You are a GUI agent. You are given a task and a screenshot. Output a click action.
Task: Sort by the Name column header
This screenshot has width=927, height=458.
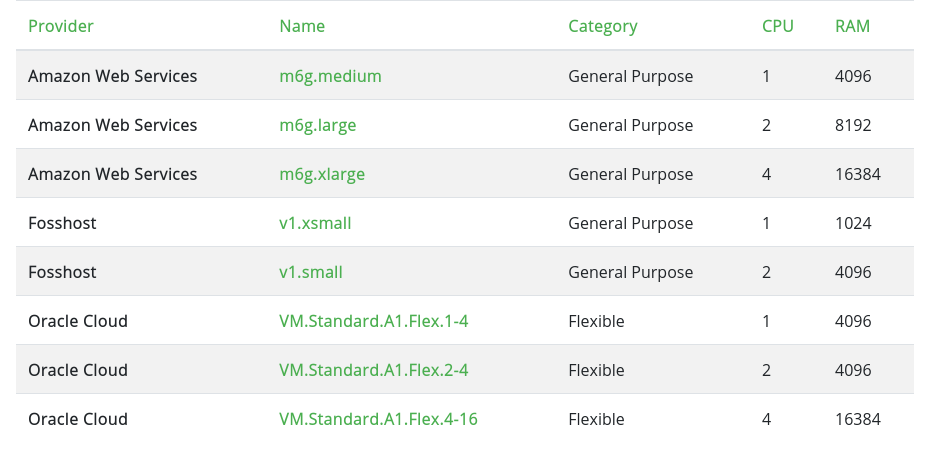pos(302,26)
